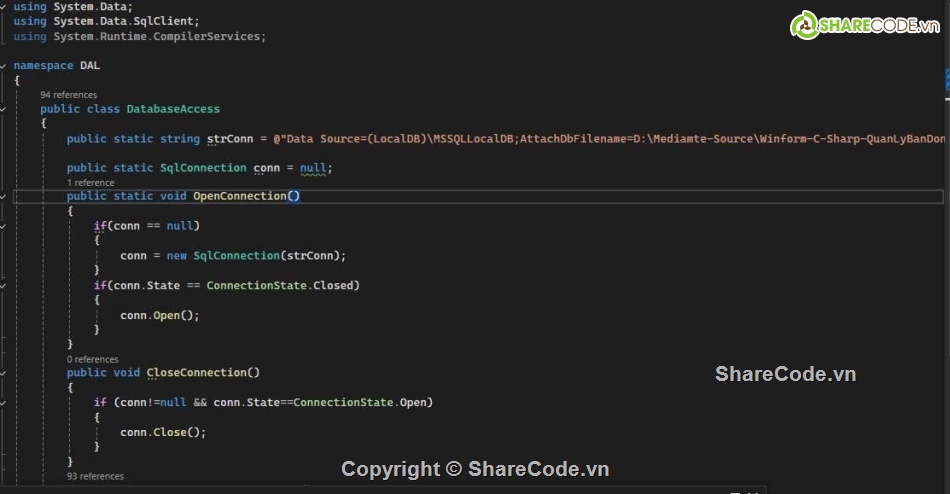The width and height of the screenshot is (950, 494).
Task: Click the 'conn.Open();' statement
Action: coord(160,315)
